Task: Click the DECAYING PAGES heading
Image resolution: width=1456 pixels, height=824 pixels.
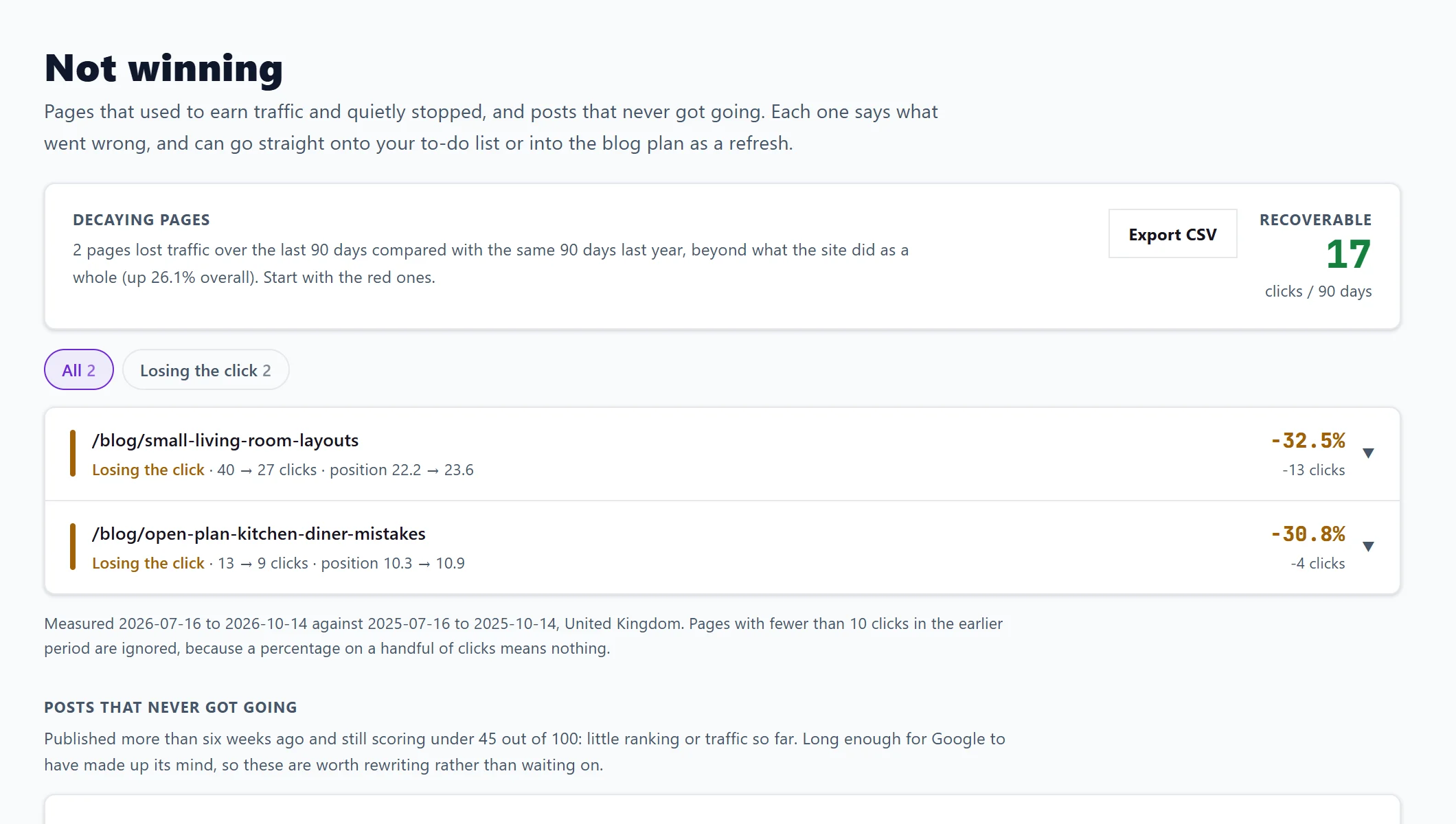Action: (x=141, y=220)
